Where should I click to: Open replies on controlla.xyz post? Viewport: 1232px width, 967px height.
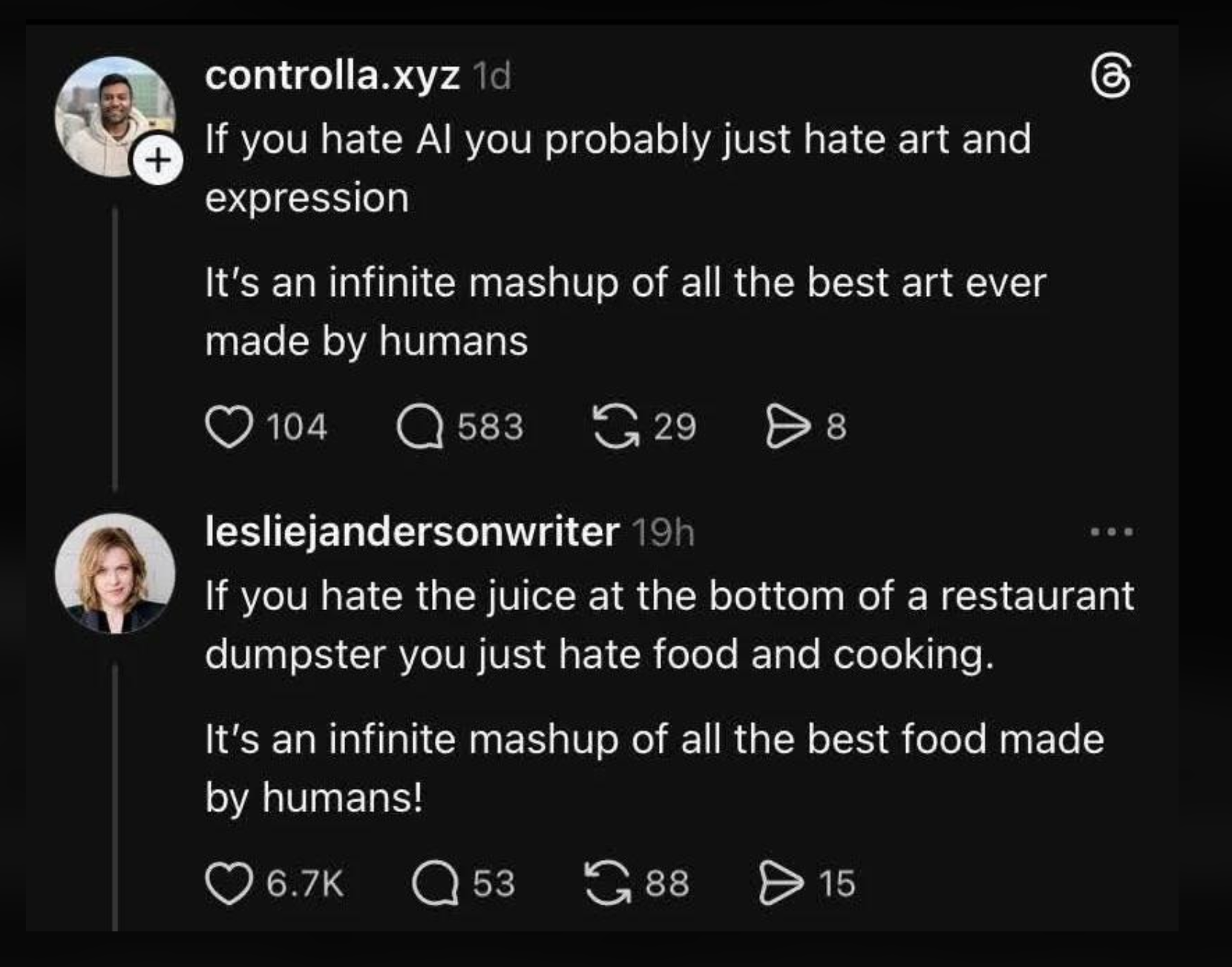pos(420,427)
